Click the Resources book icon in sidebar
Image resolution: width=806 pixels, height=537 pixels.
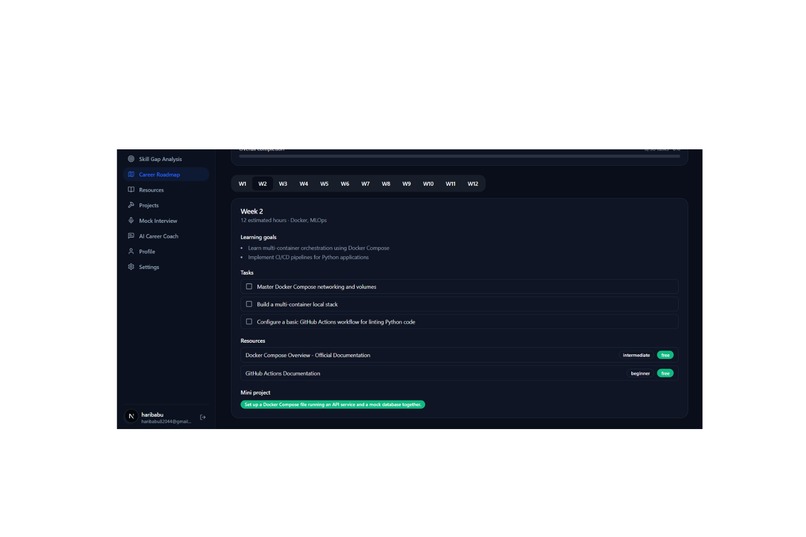click(131, 190)
